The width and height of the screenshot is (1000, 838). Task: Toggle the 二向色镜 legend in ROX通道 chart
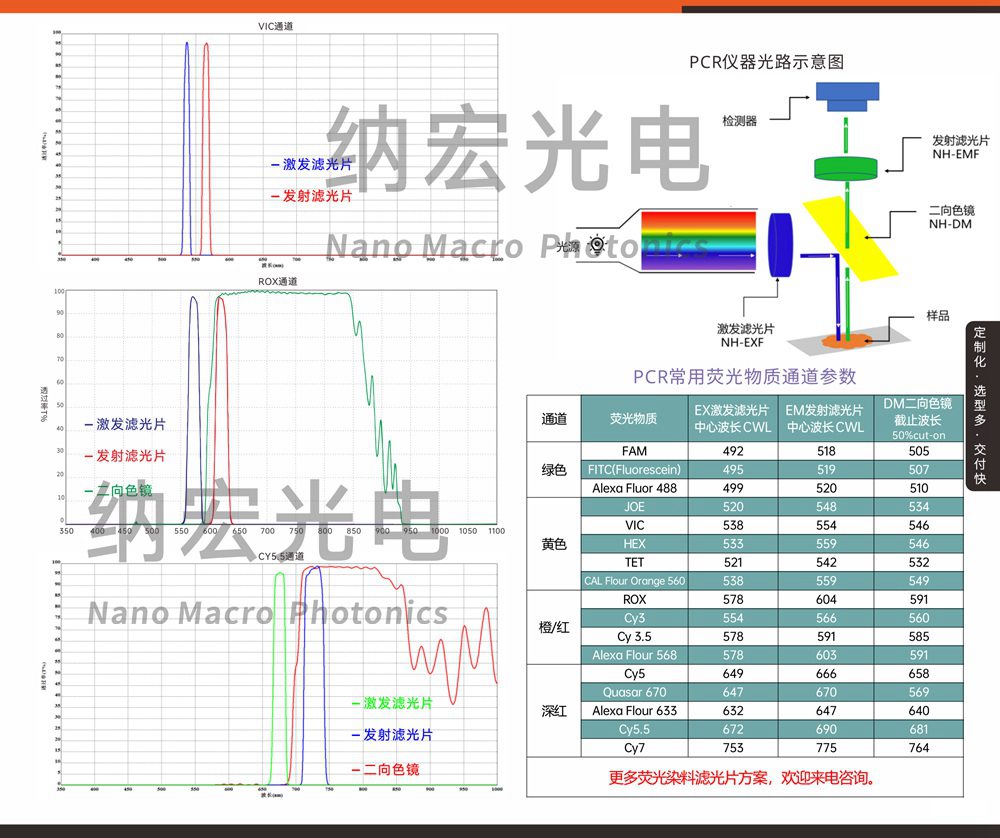[117, 488]
